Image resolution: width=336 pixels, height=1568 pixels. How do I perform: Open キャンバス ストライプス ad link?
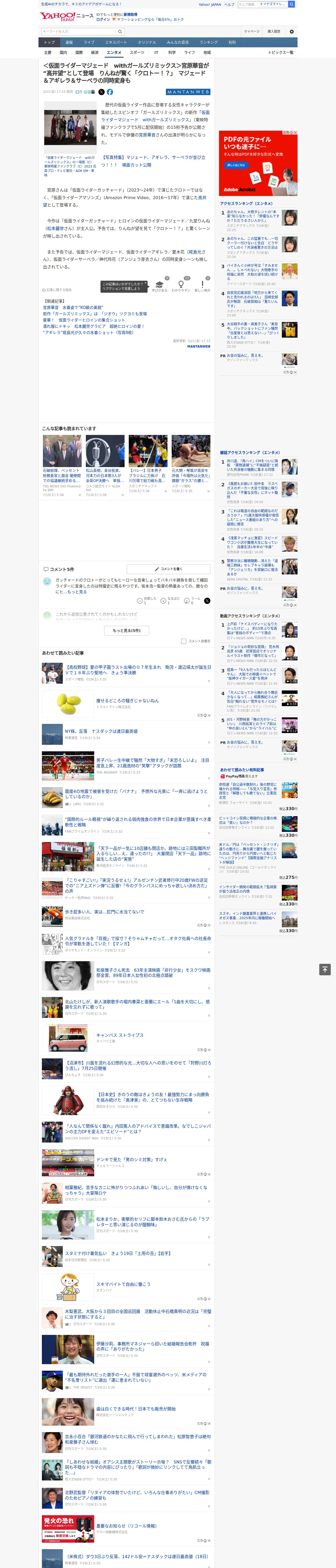tap(120, 1035)
